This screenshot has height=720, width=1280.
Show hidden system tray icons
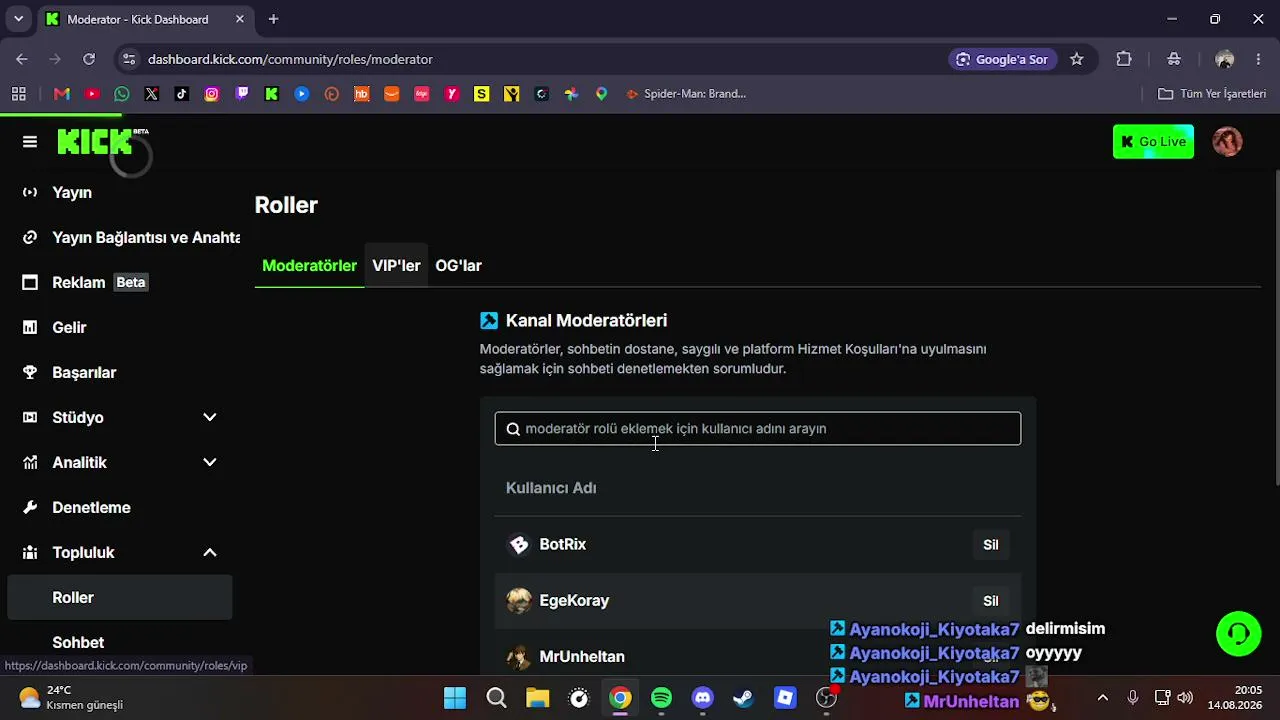[1103, 698]
